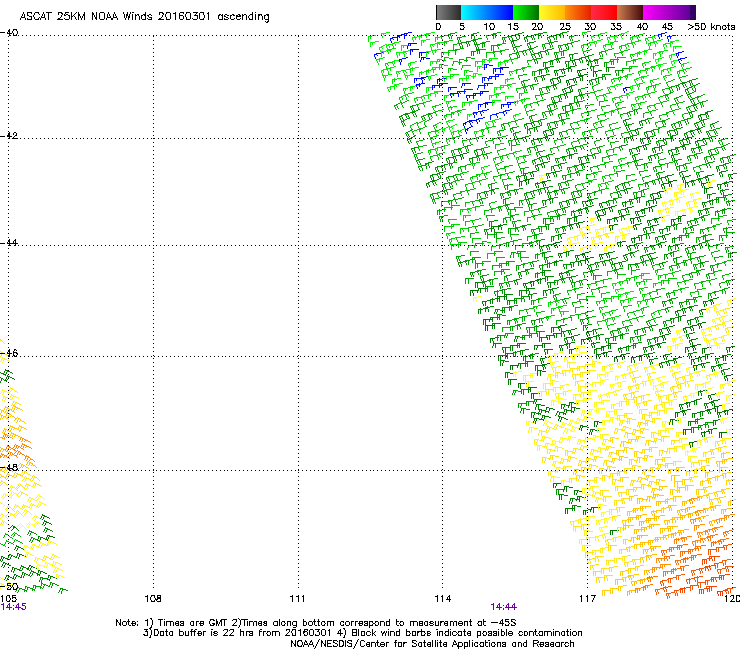Click the purple 14:44 time stamp
740x650 pixels.
[504, 607]
